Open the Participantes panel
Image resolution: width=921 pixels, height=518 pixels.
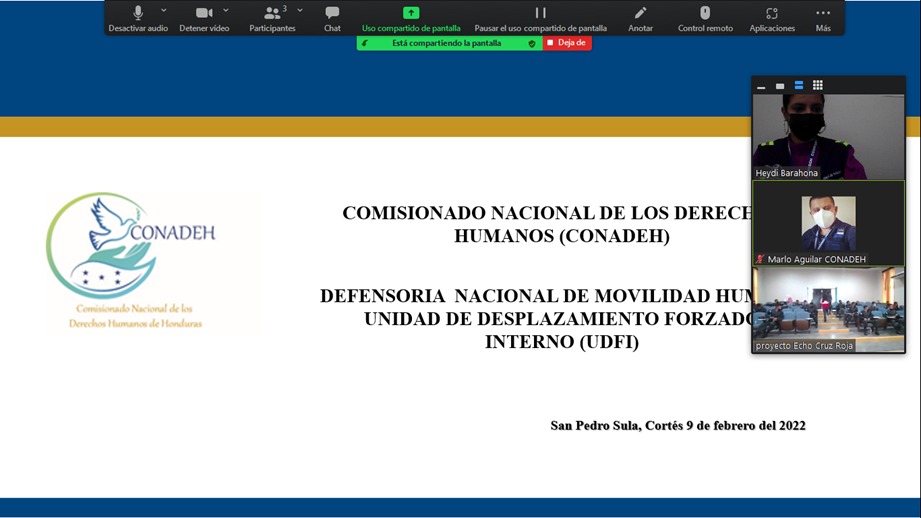coord(272,19)
